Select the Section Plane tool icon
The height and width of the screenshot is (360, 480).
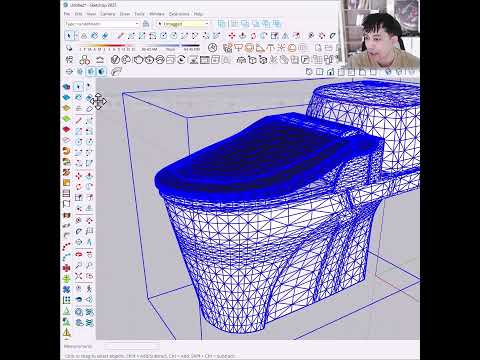click(69, 72)
